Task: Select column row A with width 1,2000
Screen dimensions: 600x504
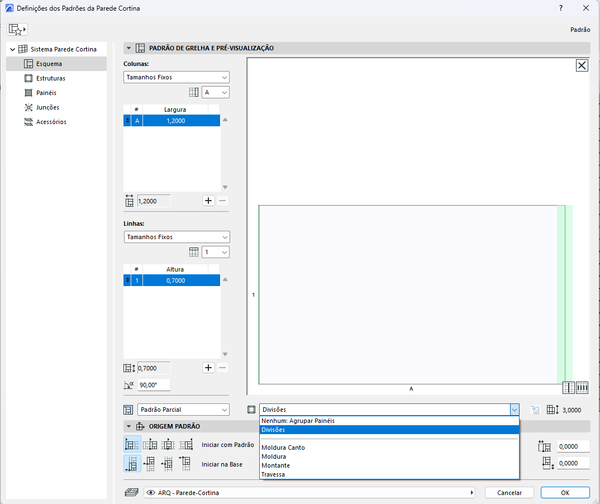Action: pyautogui.click(x=172, y=121)
